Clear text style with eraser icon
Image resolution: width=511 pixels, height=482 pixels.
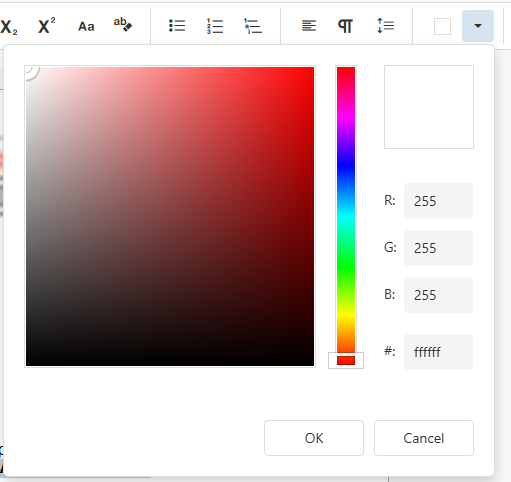123,25
